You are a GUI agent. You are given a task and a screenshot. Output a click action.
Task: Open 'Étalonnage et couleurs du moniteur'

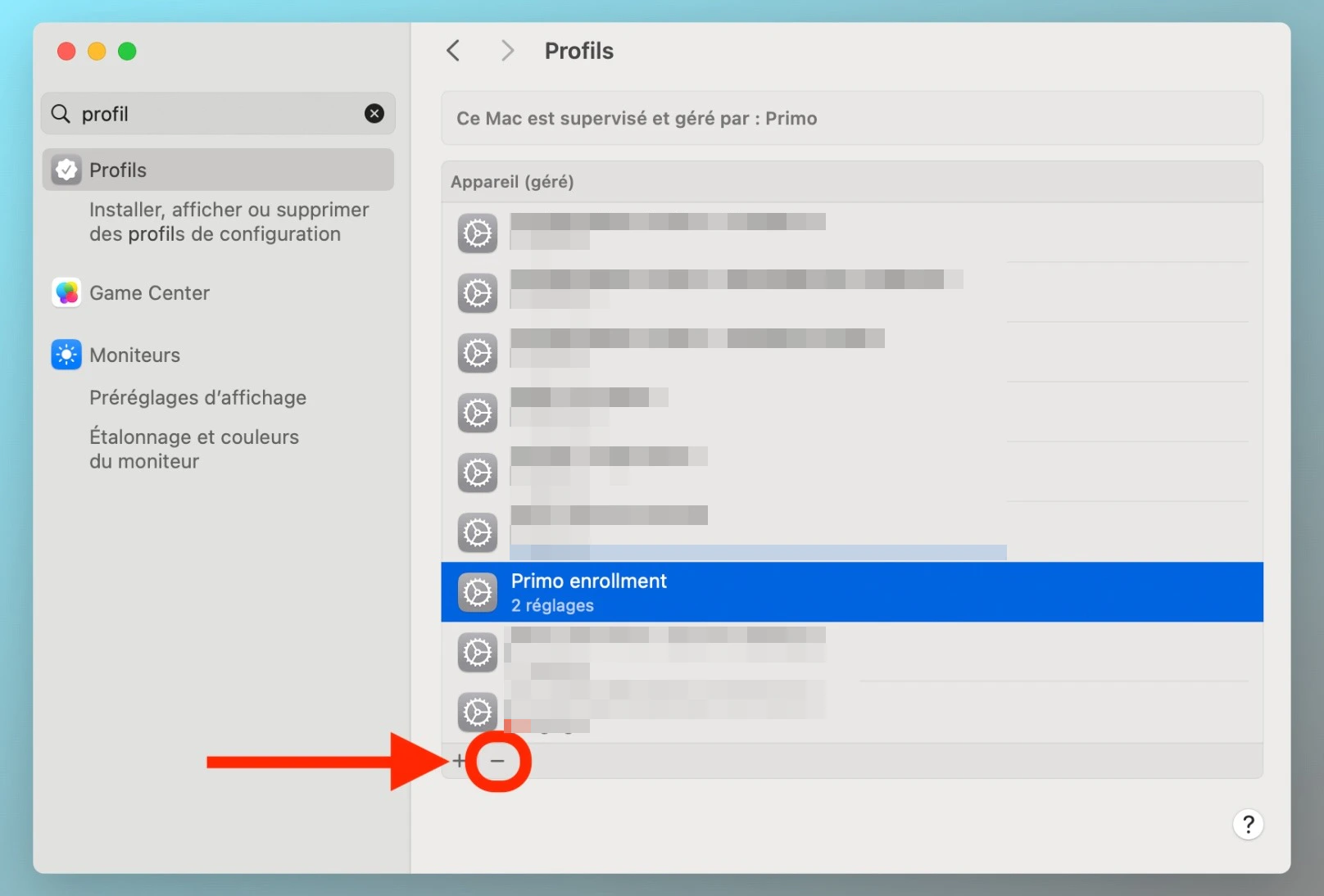pyautogui.click(x=193, y=449)
